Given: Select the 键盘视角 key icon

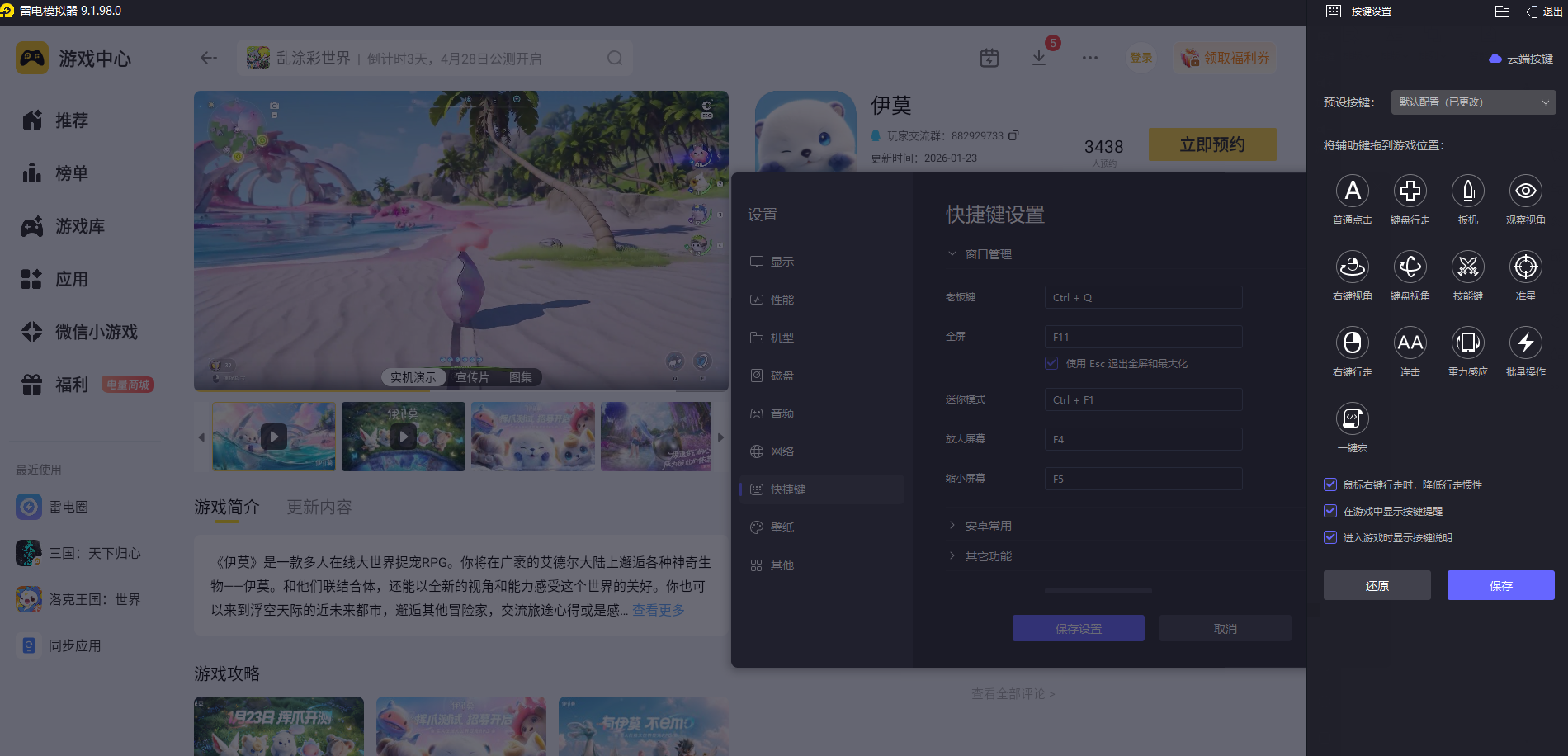Looking at the screenshot, I should 1410,267.
